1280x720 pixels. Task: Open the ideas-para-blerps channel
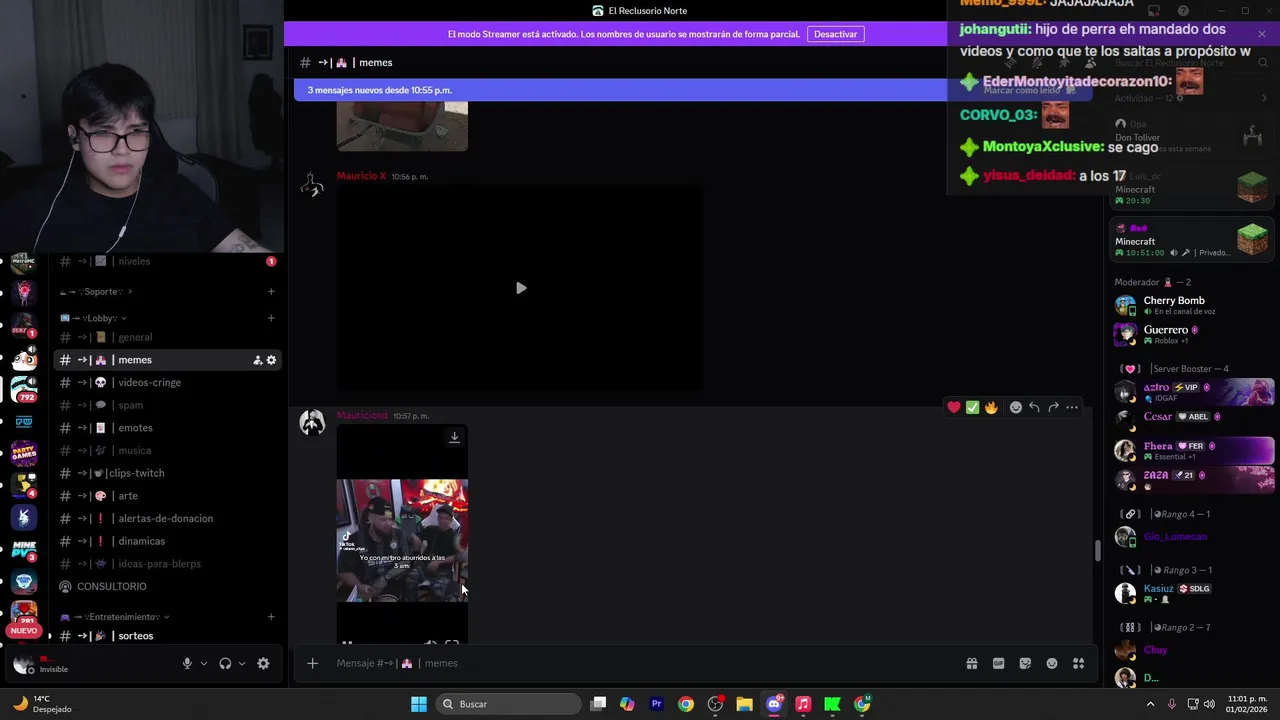click(167, 564)
